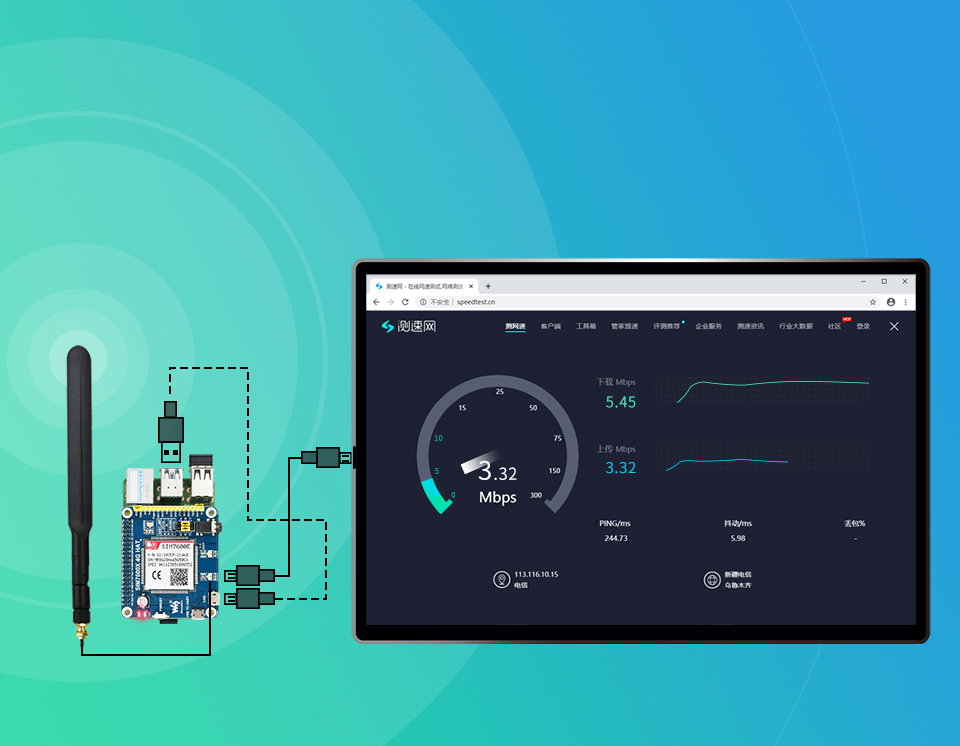Reload the speedtest.cn page
This screenshot has width=960, height=746.
[x=405, y=301]
